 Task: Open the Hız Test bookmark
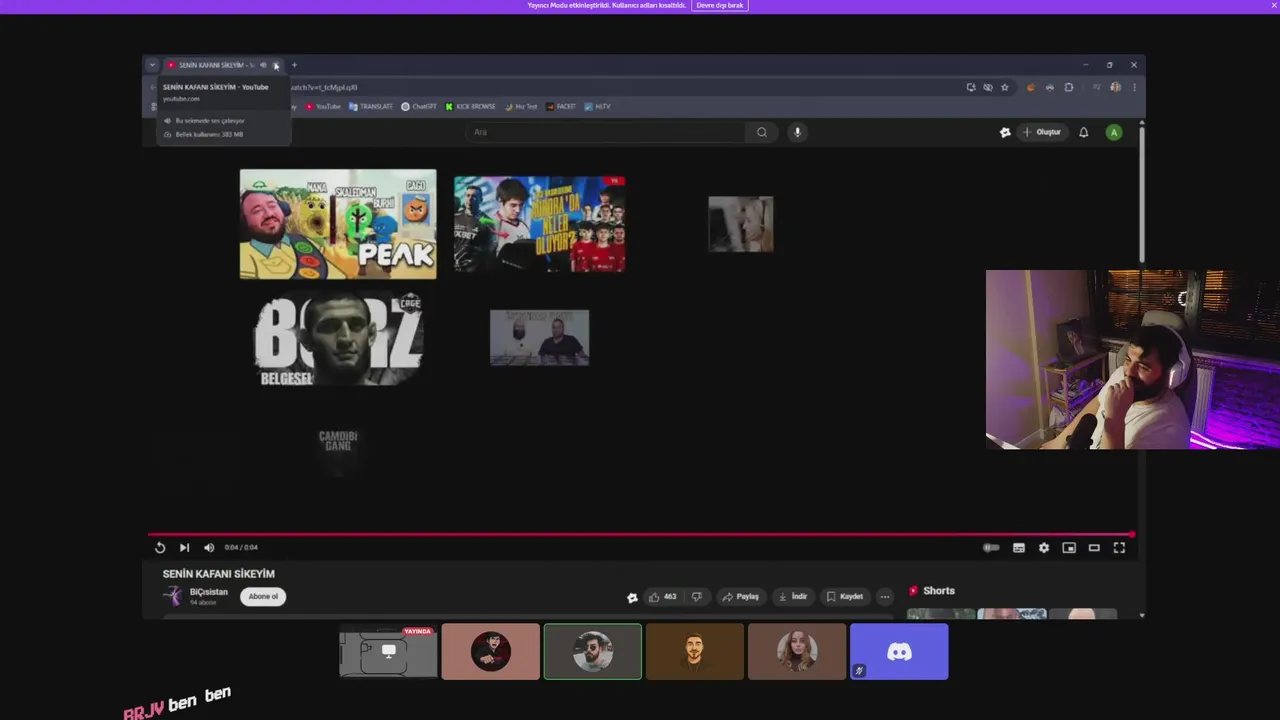[x=521, y=106]
